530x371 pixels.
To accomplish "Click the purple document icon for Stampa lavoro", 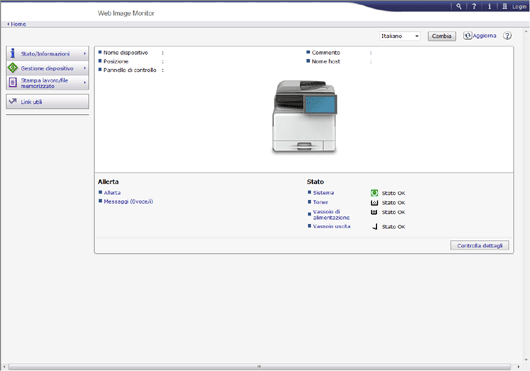I will point(13,82).
